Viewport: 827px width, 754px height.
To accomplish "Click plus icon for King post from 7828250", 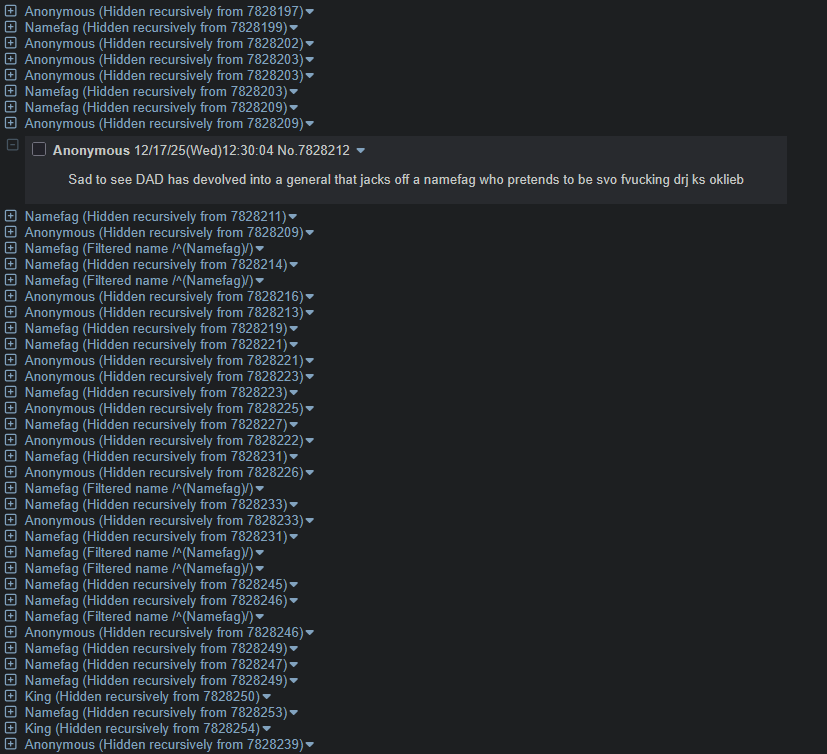I will click(x=11, y=696).
